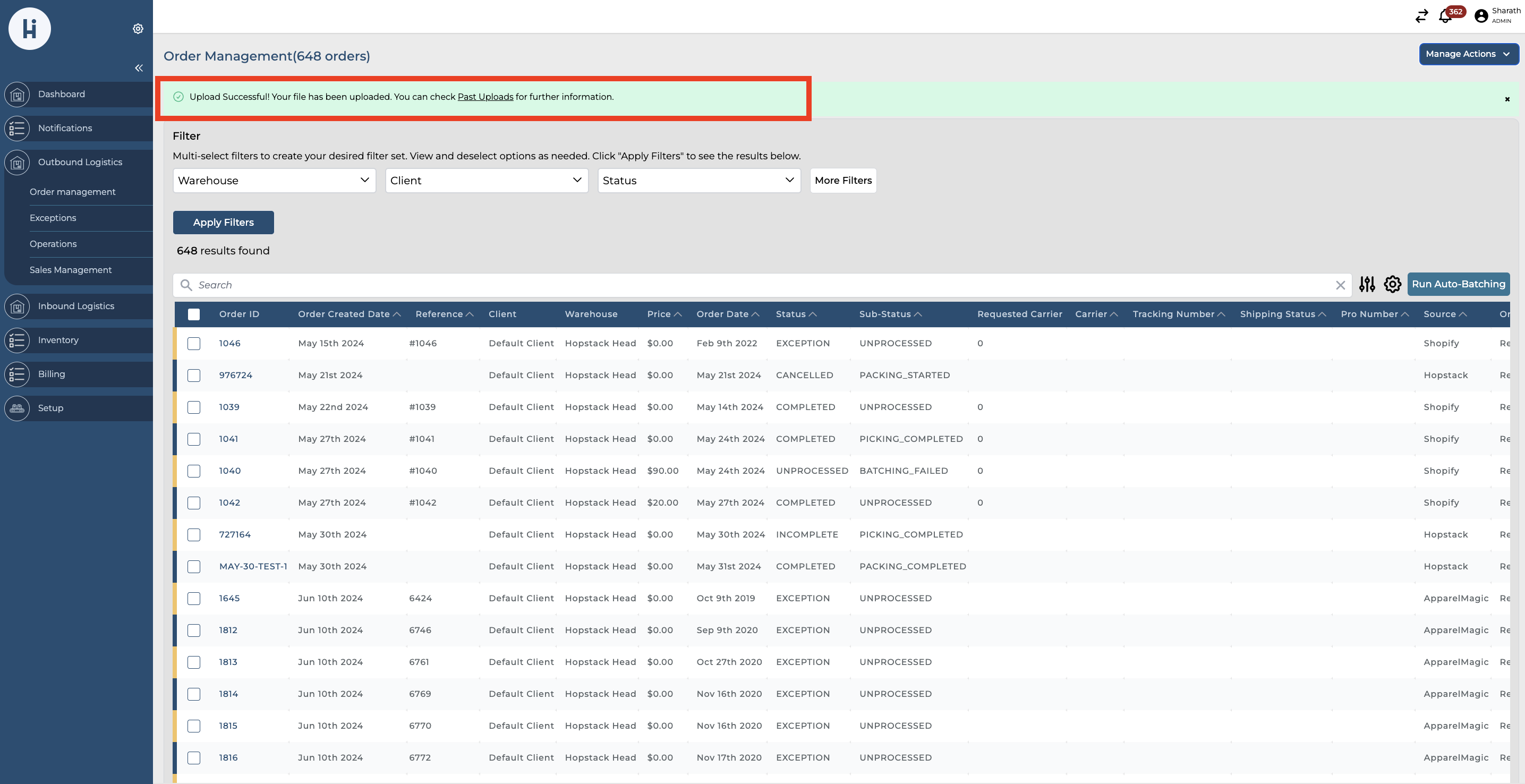Dismiss the upload success banner
The height and width of the screenshot is (784, 1525).
(1506, 99)
